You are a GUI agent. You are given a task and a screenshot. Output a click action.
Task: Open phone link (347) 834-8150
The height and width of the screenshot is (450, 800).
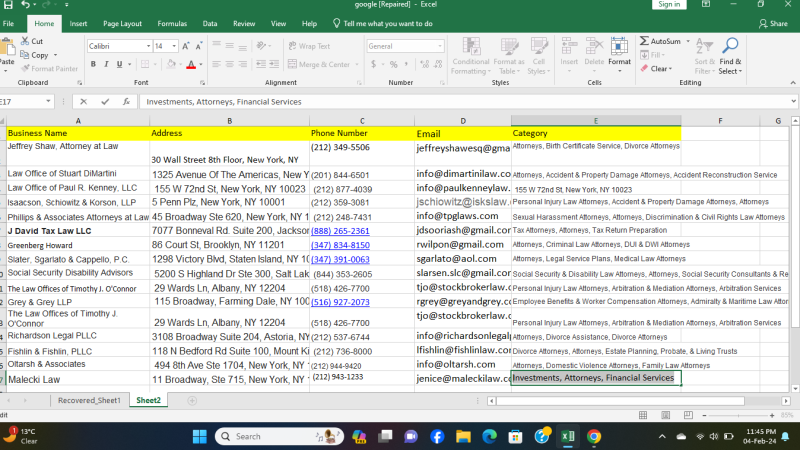(340, 245)
